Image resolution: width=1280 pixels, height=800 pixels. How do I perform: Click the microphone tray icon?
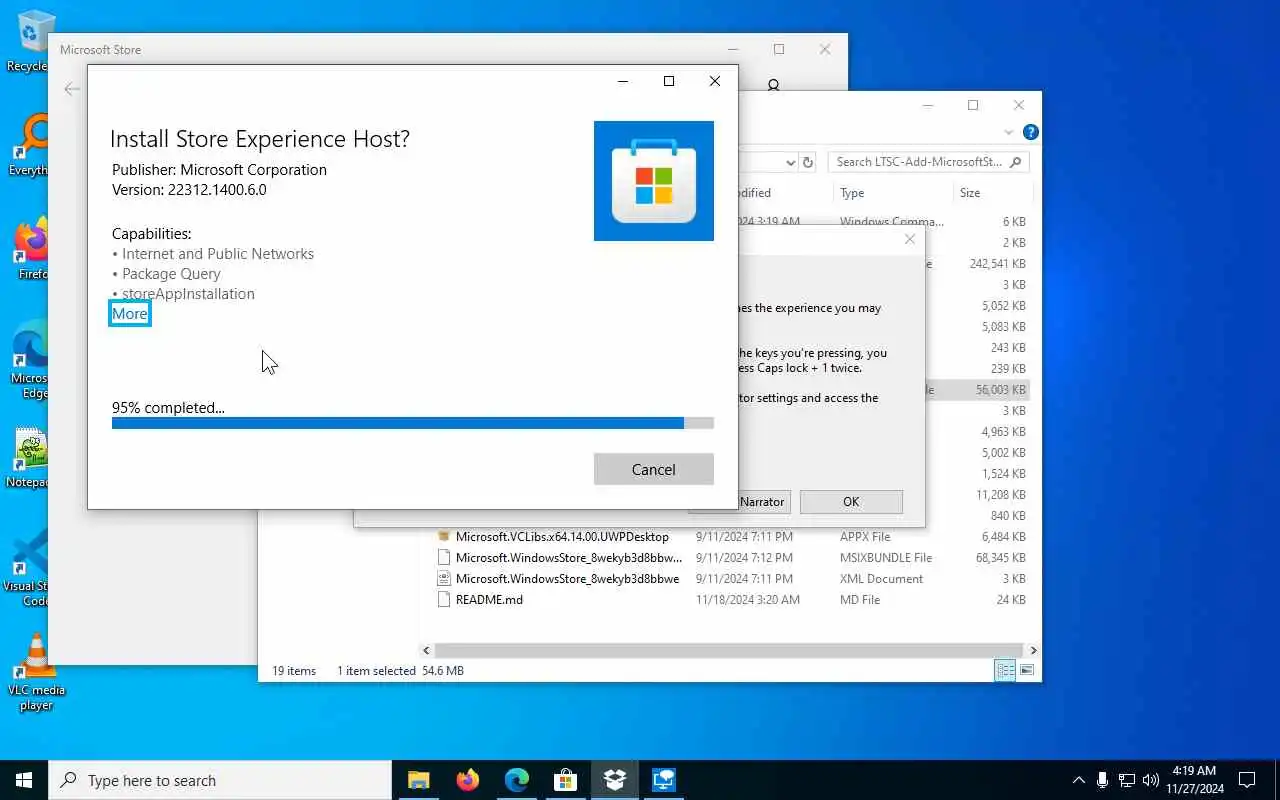pyautogui.click(x=1102, y=780)
